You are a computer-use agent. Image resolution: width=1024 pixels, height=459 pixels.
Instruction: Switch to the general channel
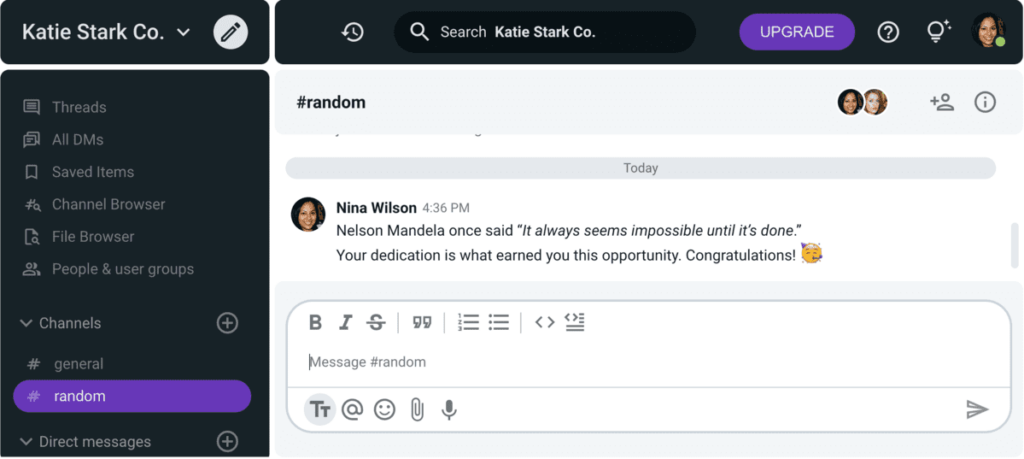[x=78, y=364]
